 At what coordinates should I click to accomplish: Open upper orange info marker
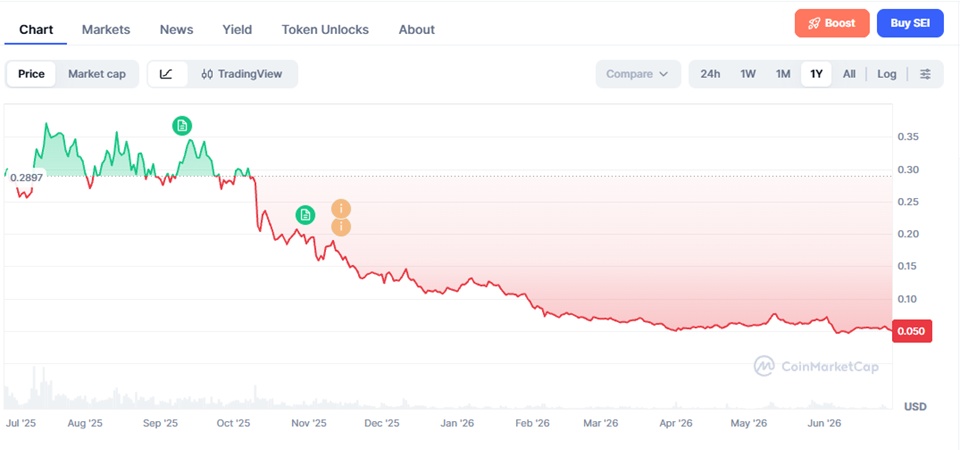(341, 209)
